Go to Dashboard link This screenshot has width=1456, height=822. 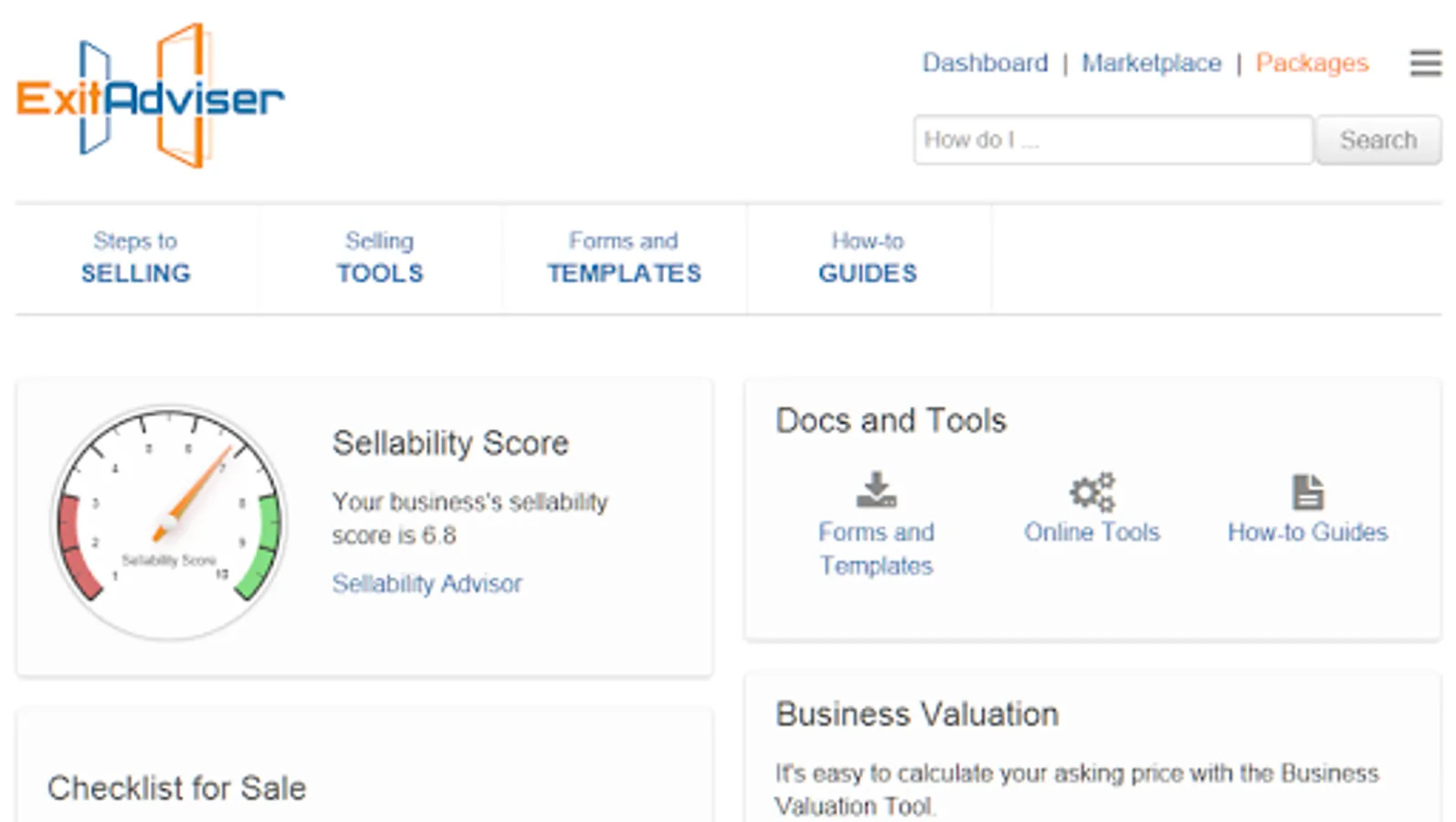[985, 63]
